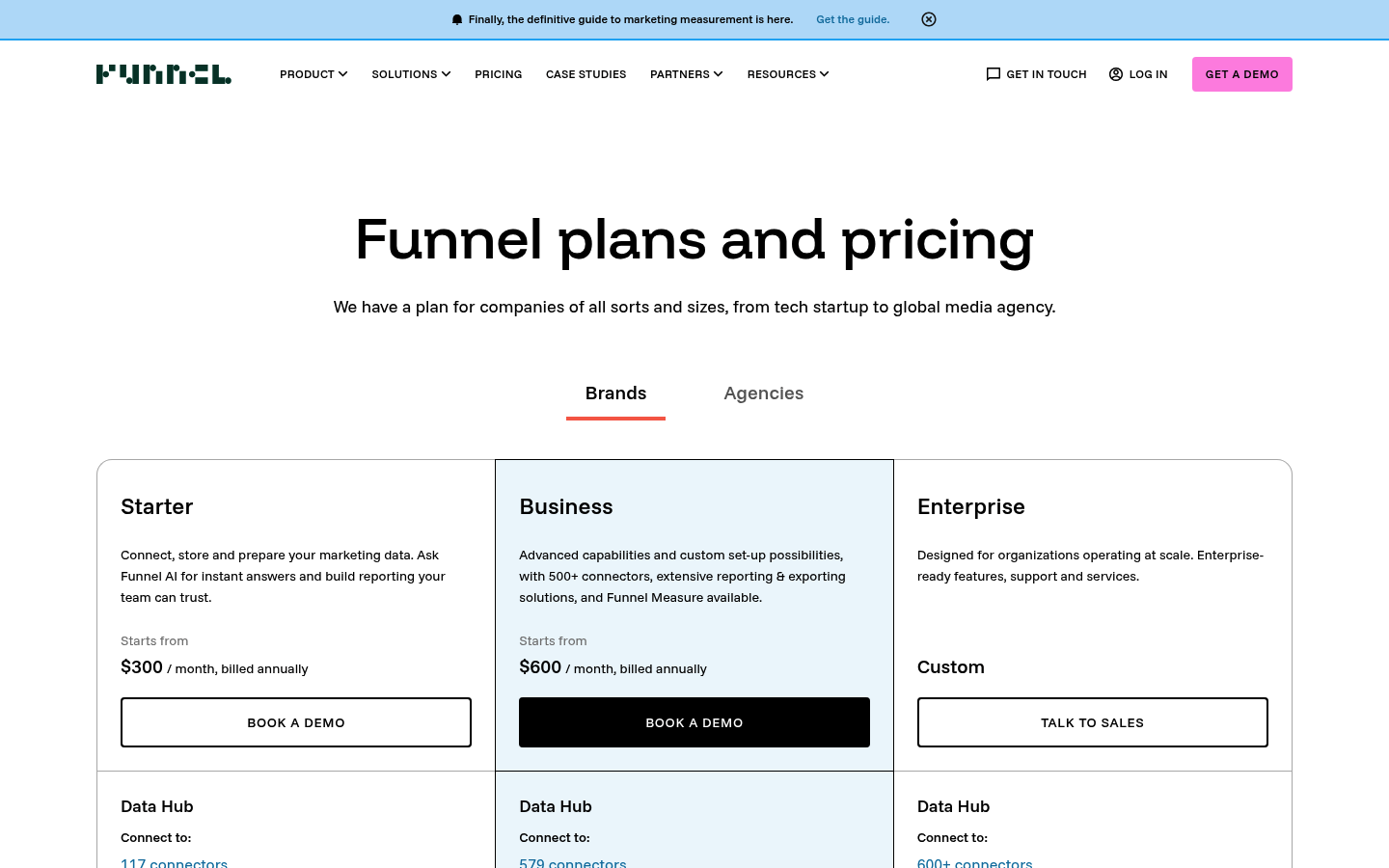Viewport: 1389px width, 868px height.
Task: Click the Get in Touch text link
Action: pos(1047,74)
